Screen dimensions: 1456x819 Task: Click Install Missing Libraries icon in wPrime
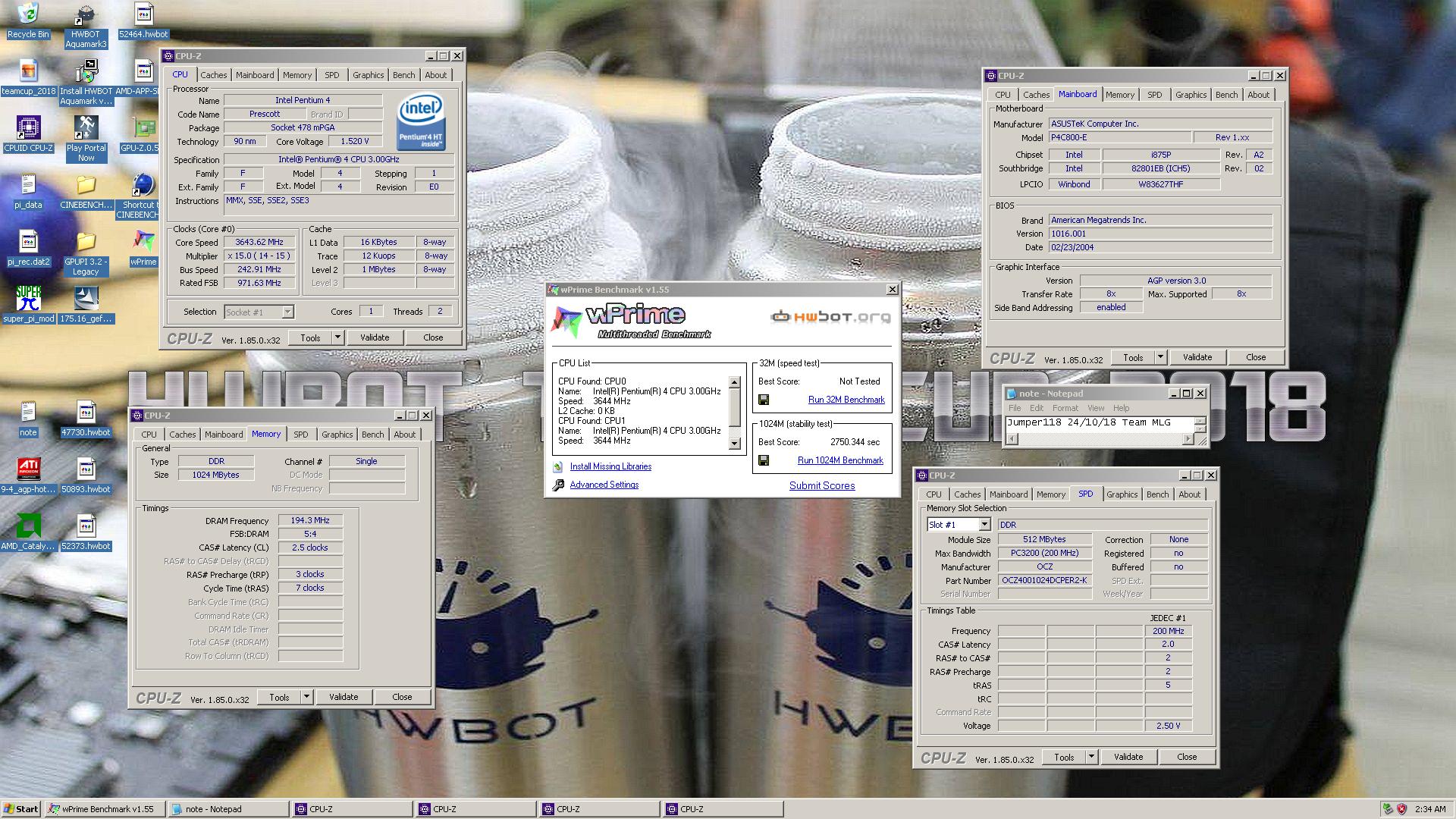[x=558, y=467]
